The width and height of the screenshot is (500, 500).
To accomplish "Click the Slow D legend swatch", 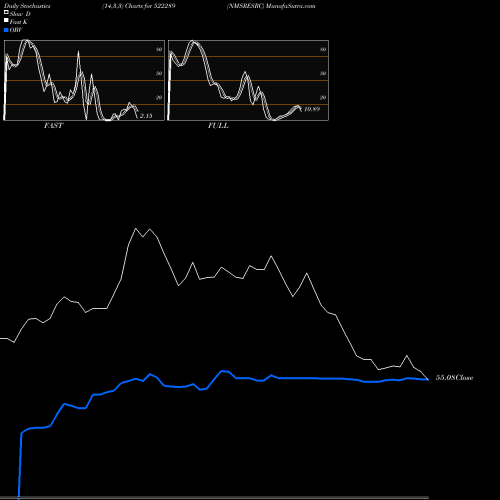I will pyautogui.click(x=6, y=12).
